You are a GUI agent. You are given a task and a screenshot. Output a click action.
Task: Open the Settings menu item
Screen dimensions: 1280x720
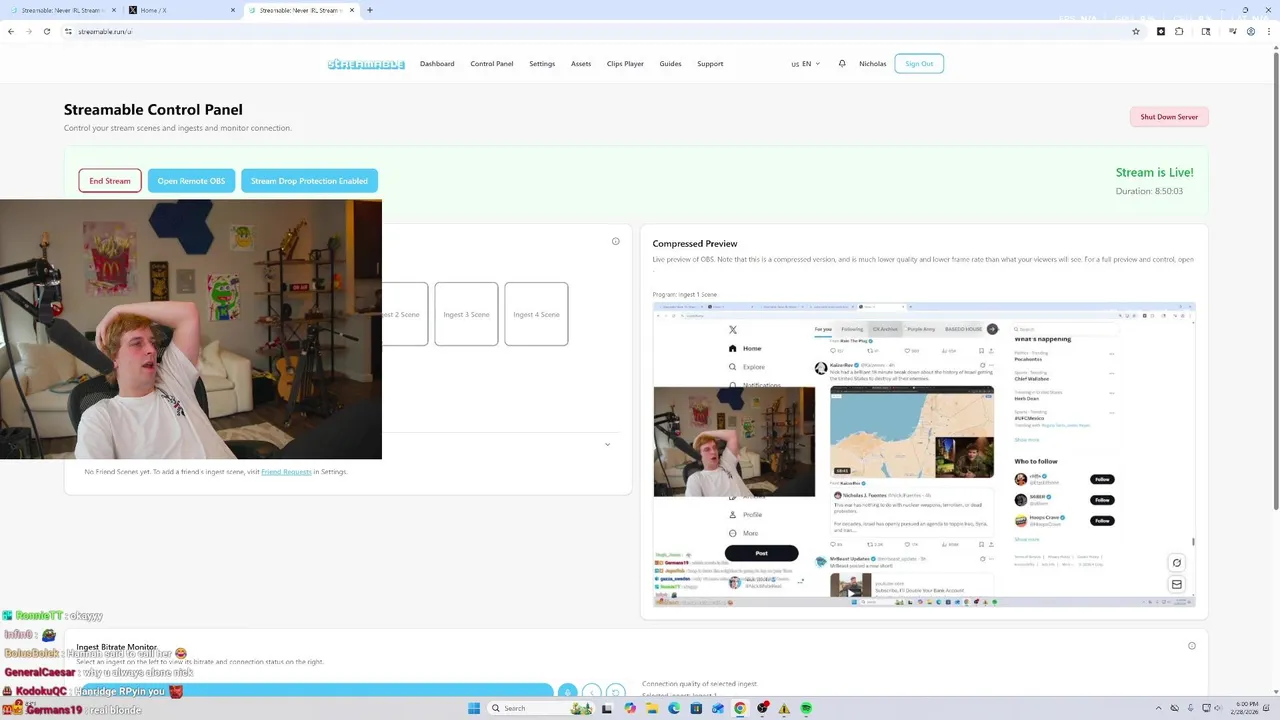click(542, 64)
